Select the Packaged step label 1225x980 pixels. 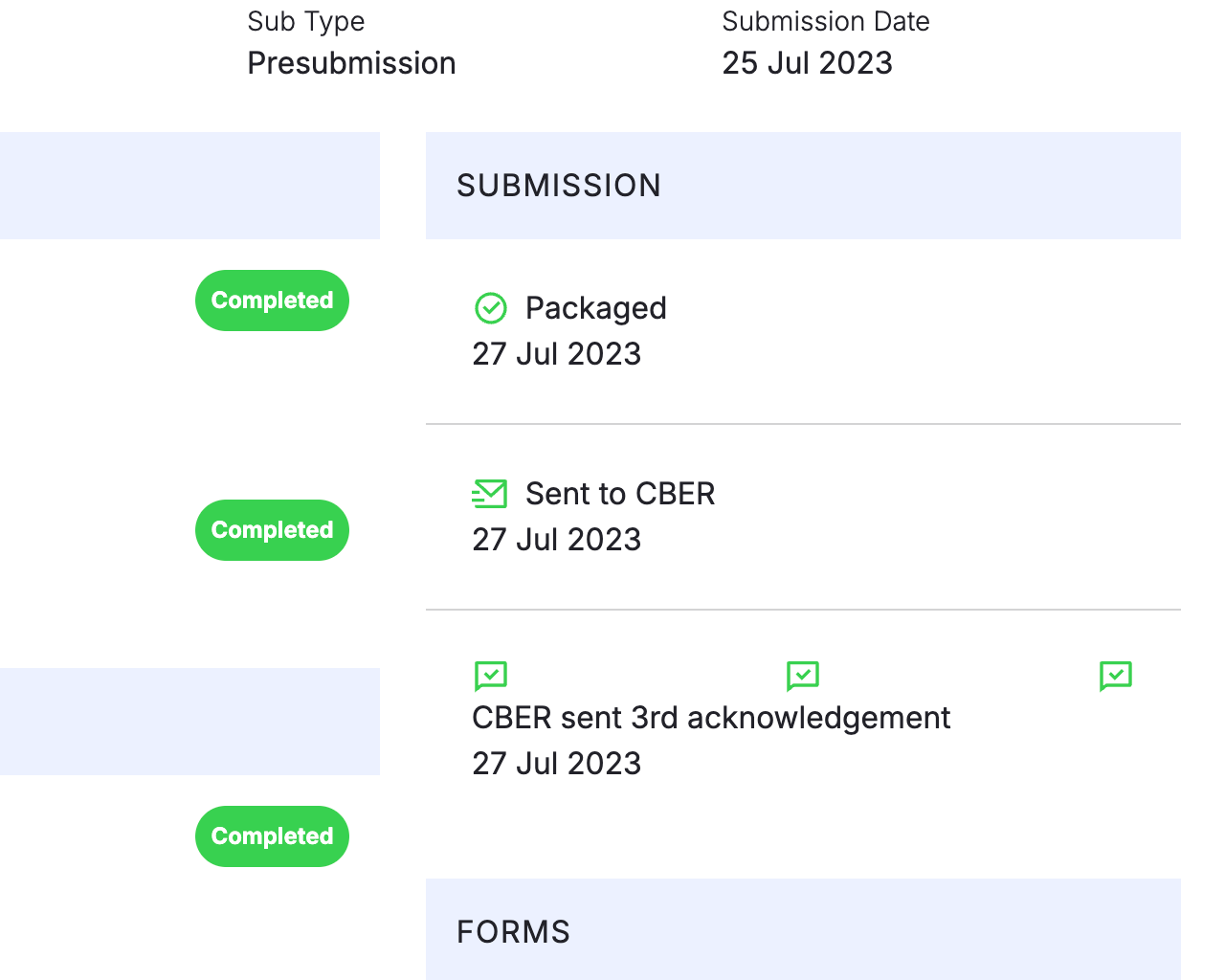click(x=595, y=308)
